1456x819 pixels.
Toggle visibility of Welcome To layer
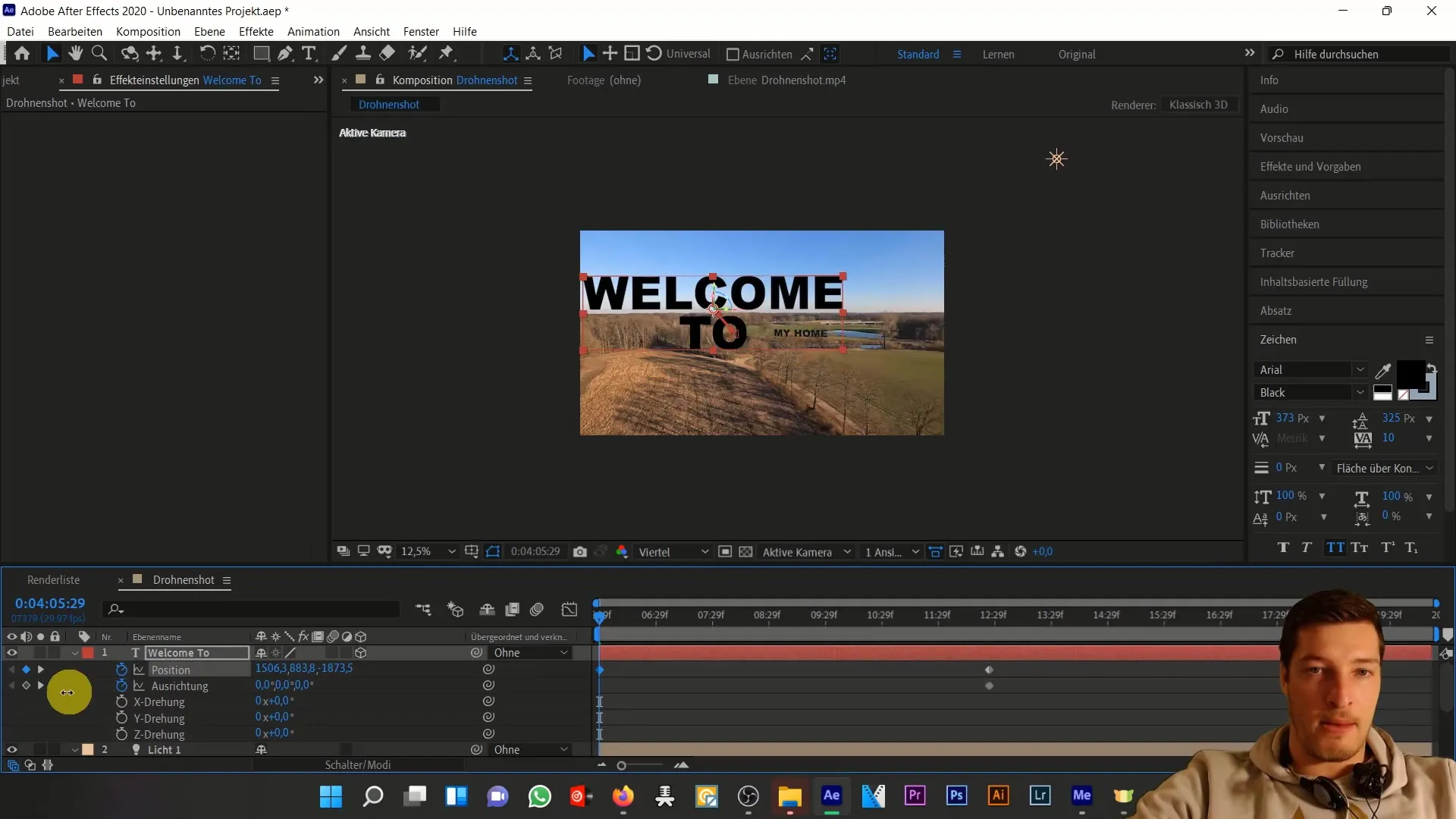(12, 653)
